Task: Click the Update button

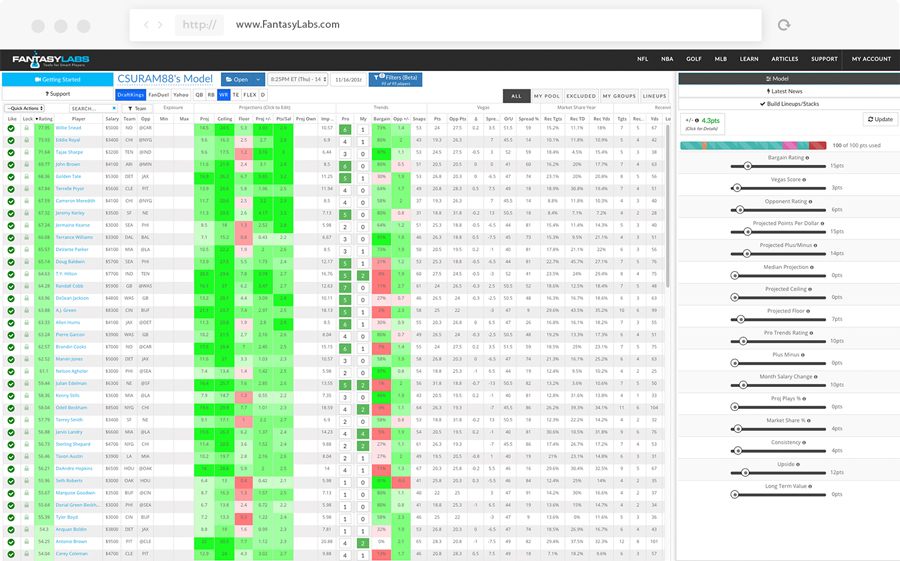Action: coord(880,119)
